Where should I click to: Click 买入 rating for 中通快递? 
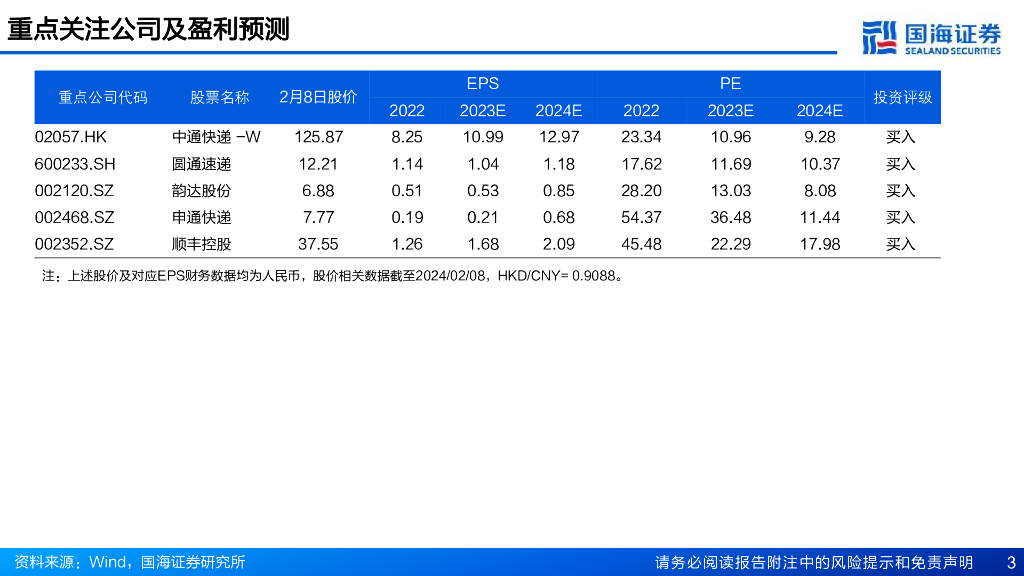click(901, 137)
